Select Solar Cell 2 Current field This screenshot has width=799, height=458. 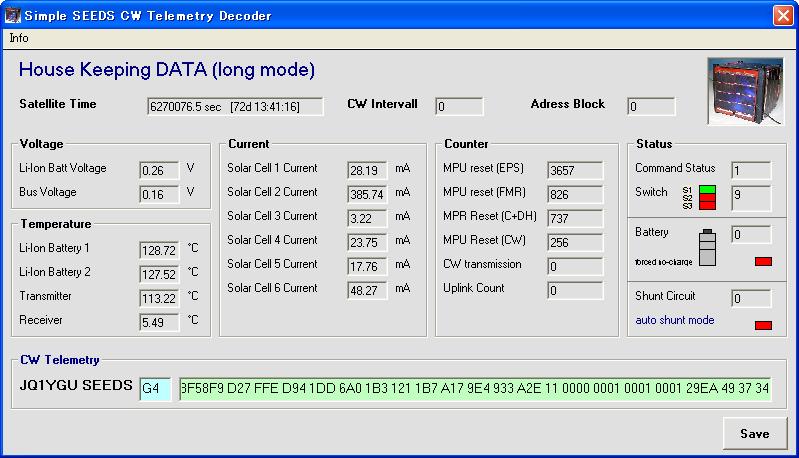click(367, 194)
